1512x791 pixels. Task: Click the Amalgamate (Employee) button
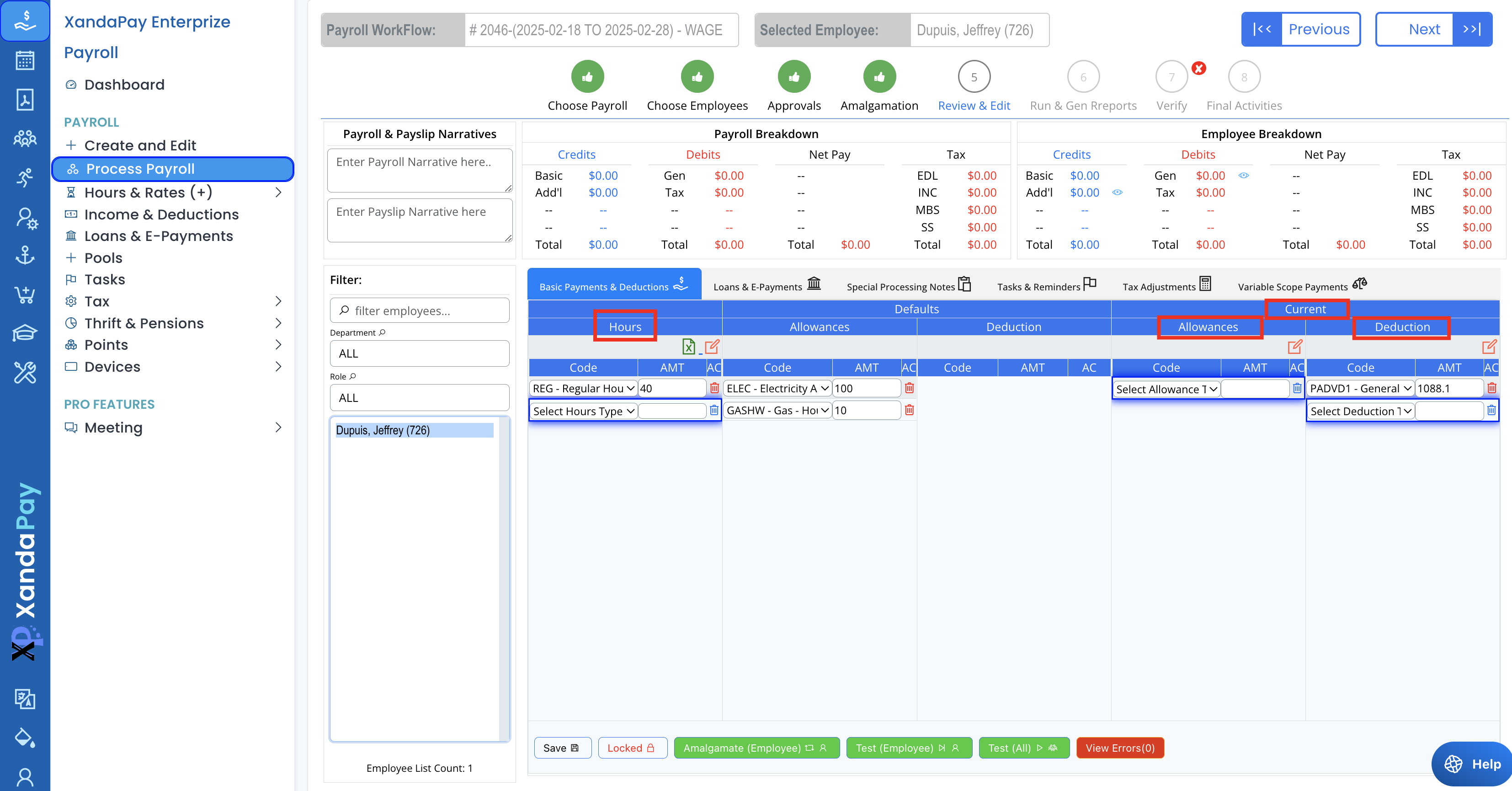pyautogui.click(x=756, y=748)
